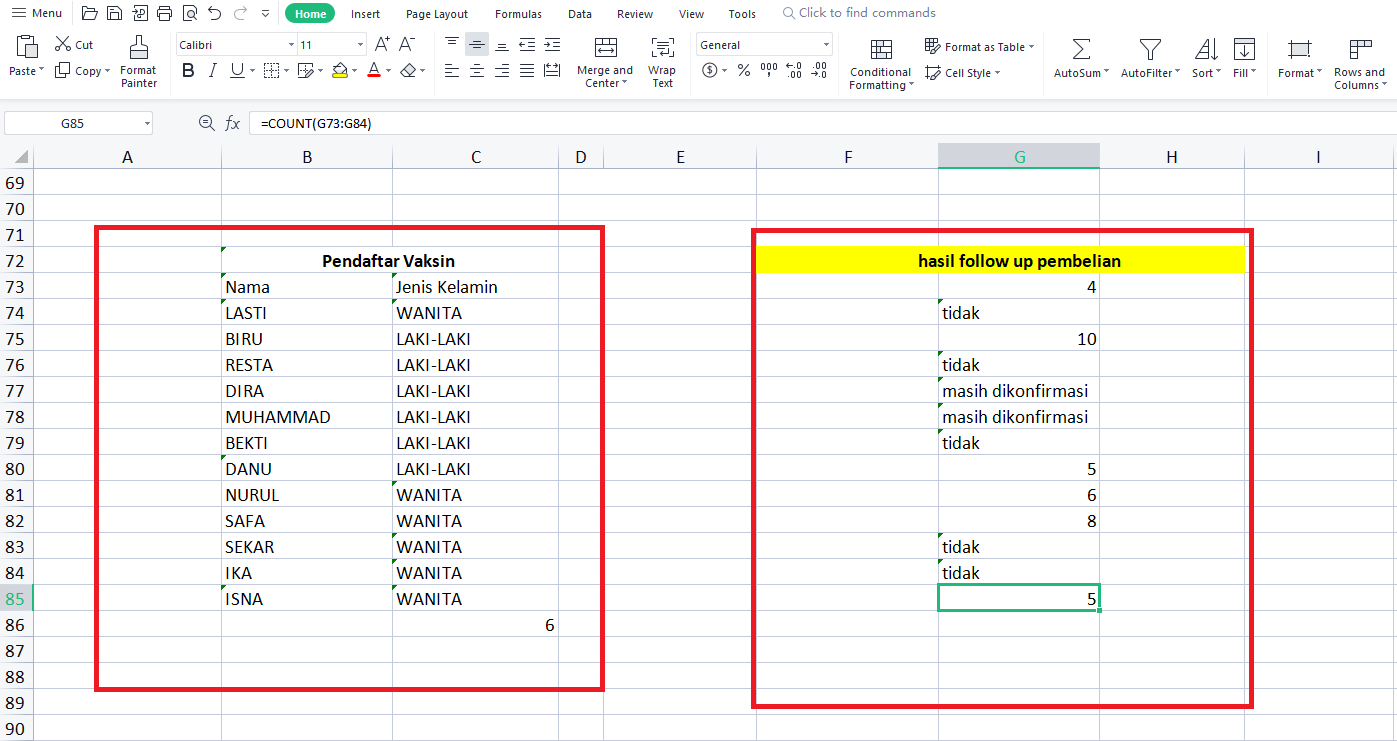Click the Conditional Formatting button
The height and width of the screenshot is (741, 1397).
(x=880, y=64)
